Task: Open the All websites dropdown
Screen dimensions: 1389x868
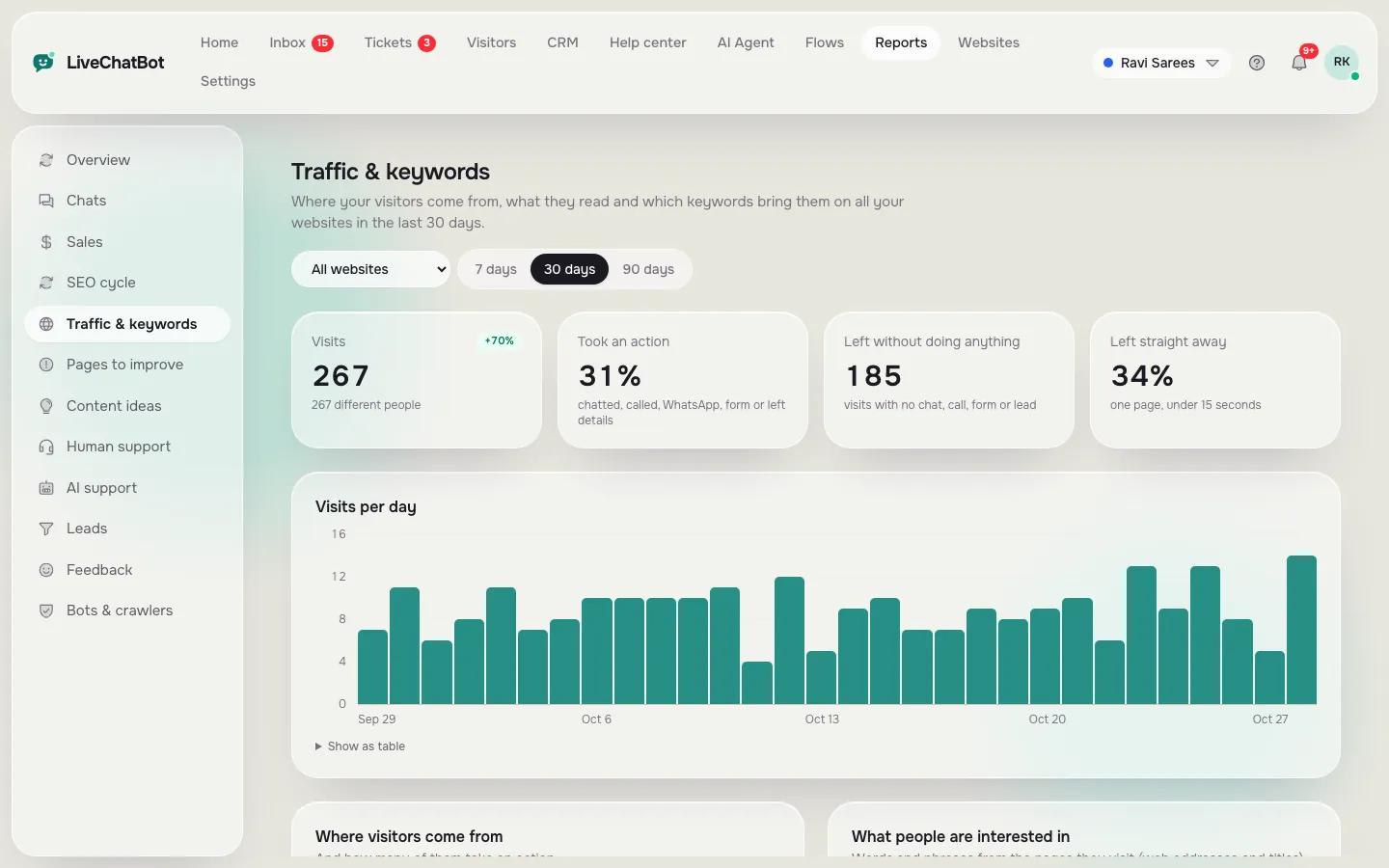Action: click(x=371, y=269)
